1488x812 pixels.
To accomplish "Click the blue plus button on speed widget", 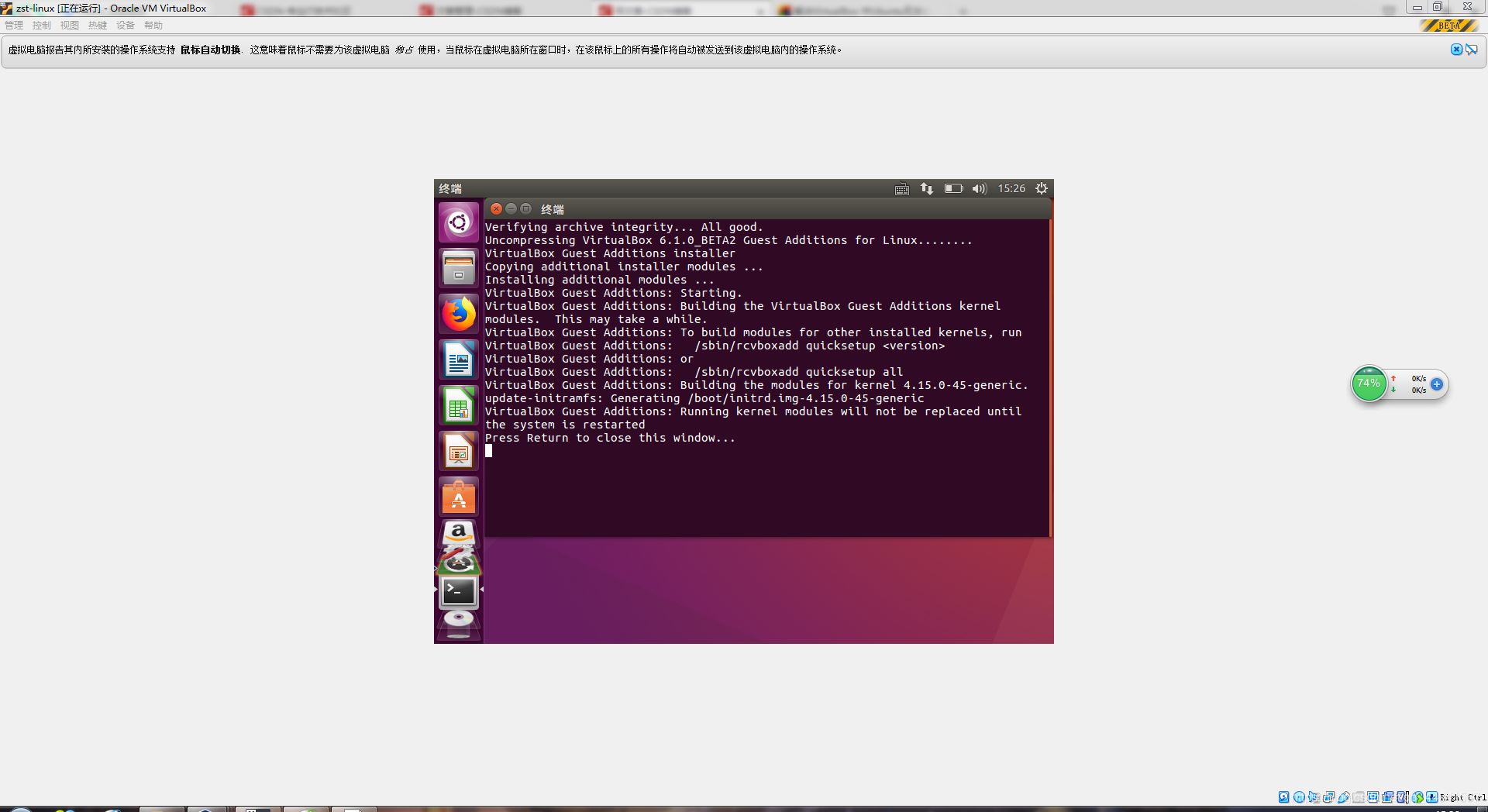I will coord(1436,384).
